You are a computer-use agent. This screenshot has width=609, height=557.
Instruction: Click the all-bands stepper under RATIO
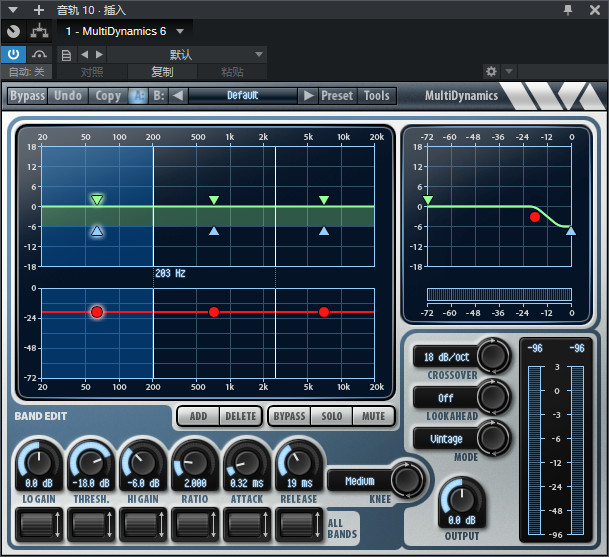tap(195, 524)
